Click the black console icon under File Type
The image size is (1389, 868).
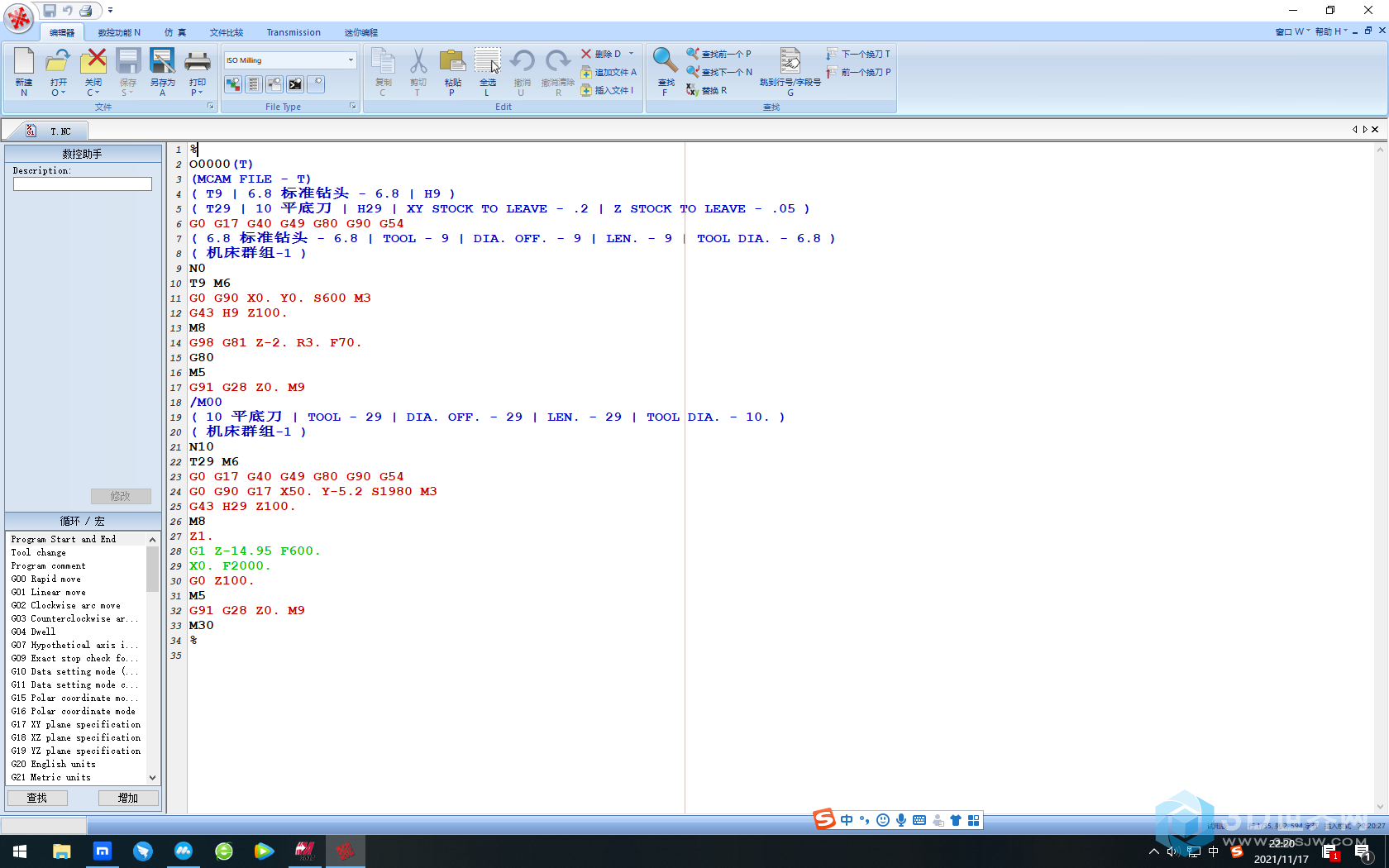click(x=295, y=84)
